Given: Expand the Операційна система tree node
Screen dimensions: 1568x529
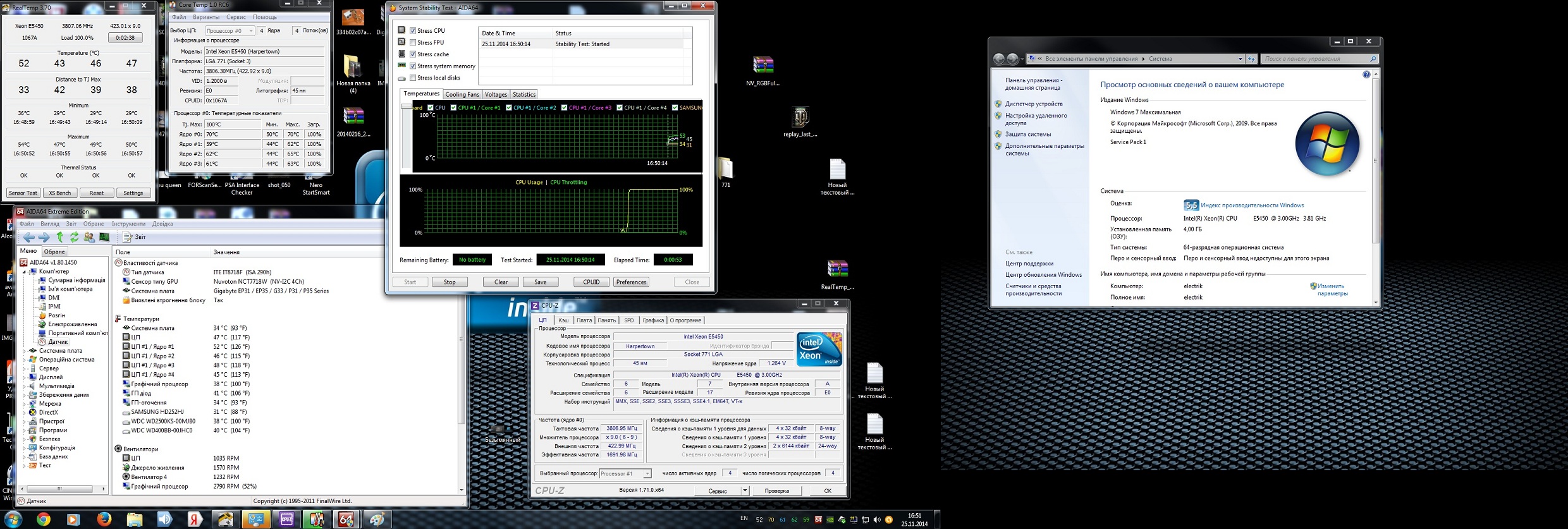Looking at the screenshot, I should tap(25, 360).
